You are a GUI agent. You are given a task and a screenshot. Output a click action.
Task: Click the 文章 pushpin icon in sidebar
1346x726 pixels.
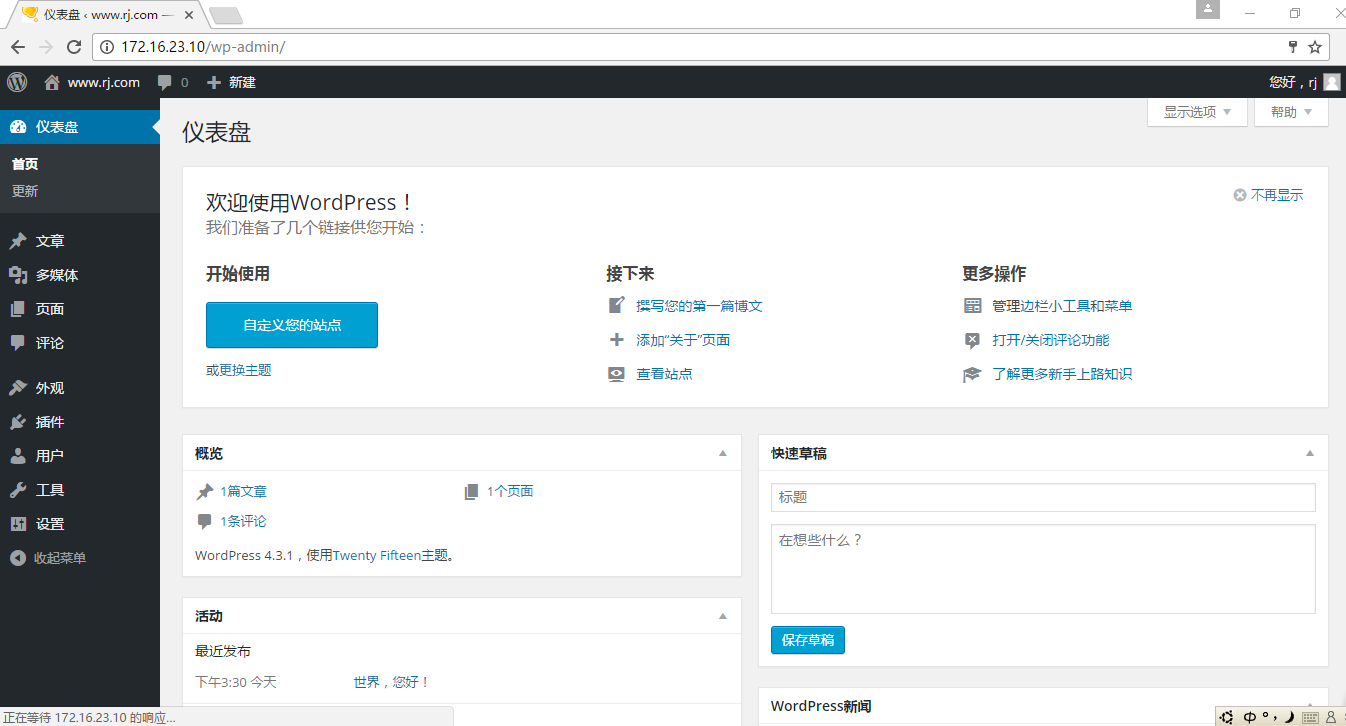point(18,241)
